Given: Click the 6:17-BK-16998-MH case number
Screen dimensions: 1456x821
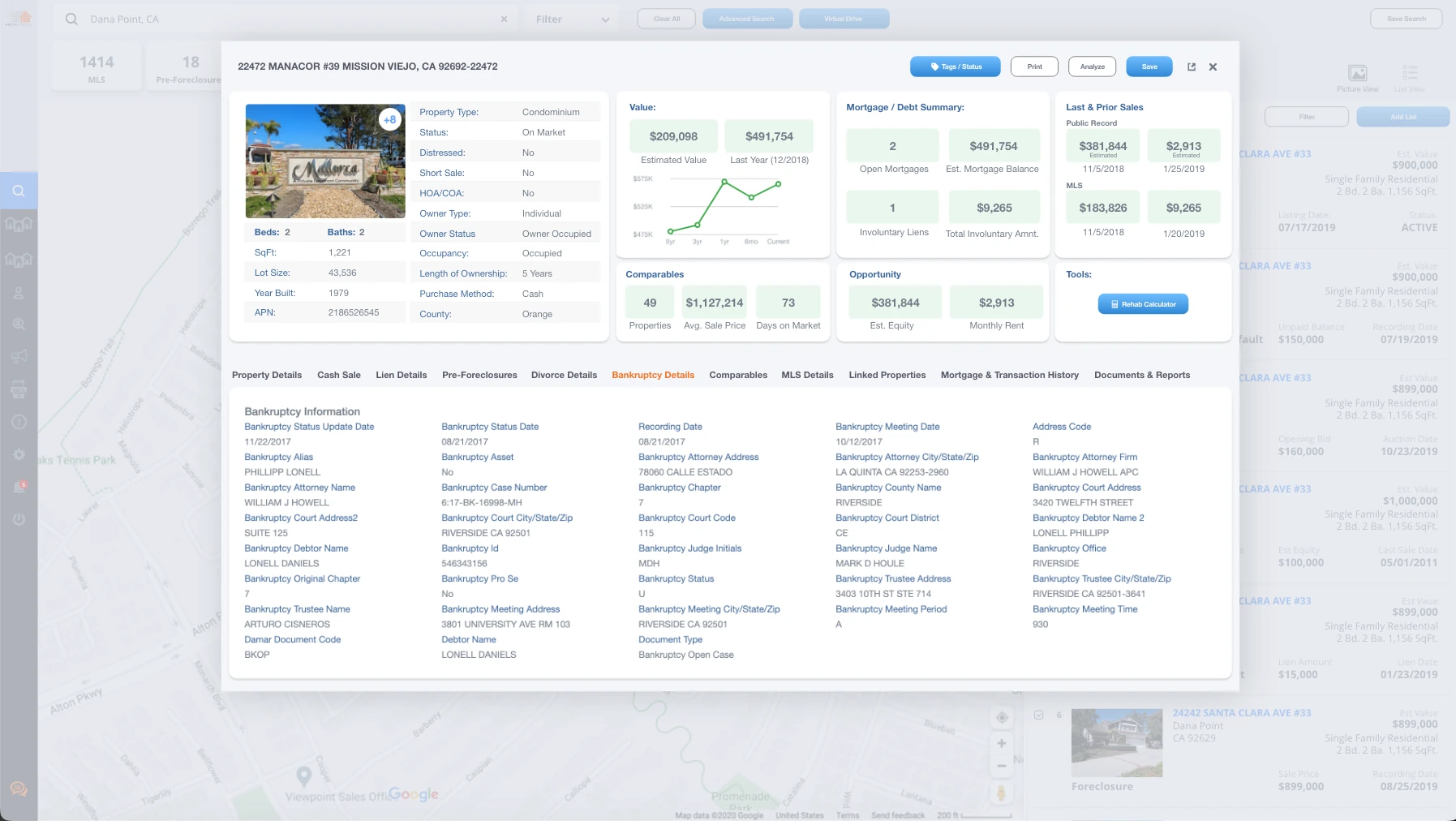Looking at the screenshot, I should click(482, 503).
